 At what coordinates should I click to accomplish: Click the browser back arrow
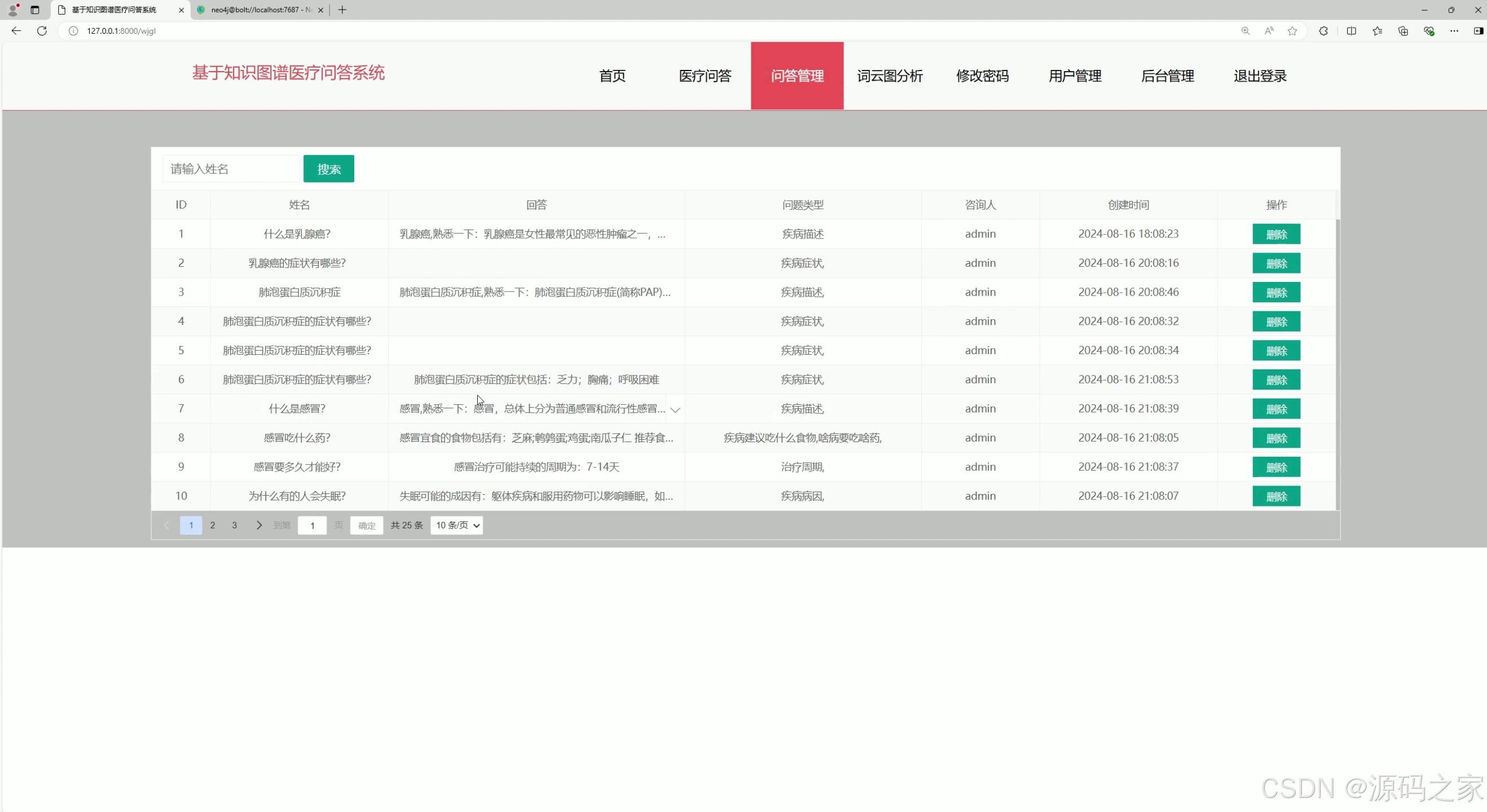pos(16,31)
